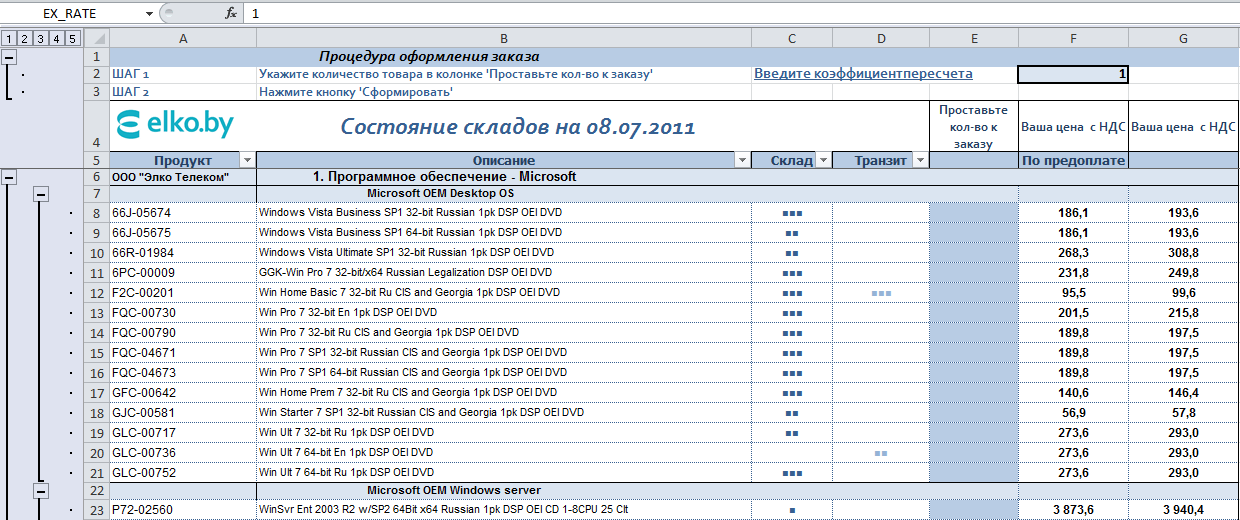Select column C header
The height and width of the screenshot is (520, 1240).
click(792, 38)
